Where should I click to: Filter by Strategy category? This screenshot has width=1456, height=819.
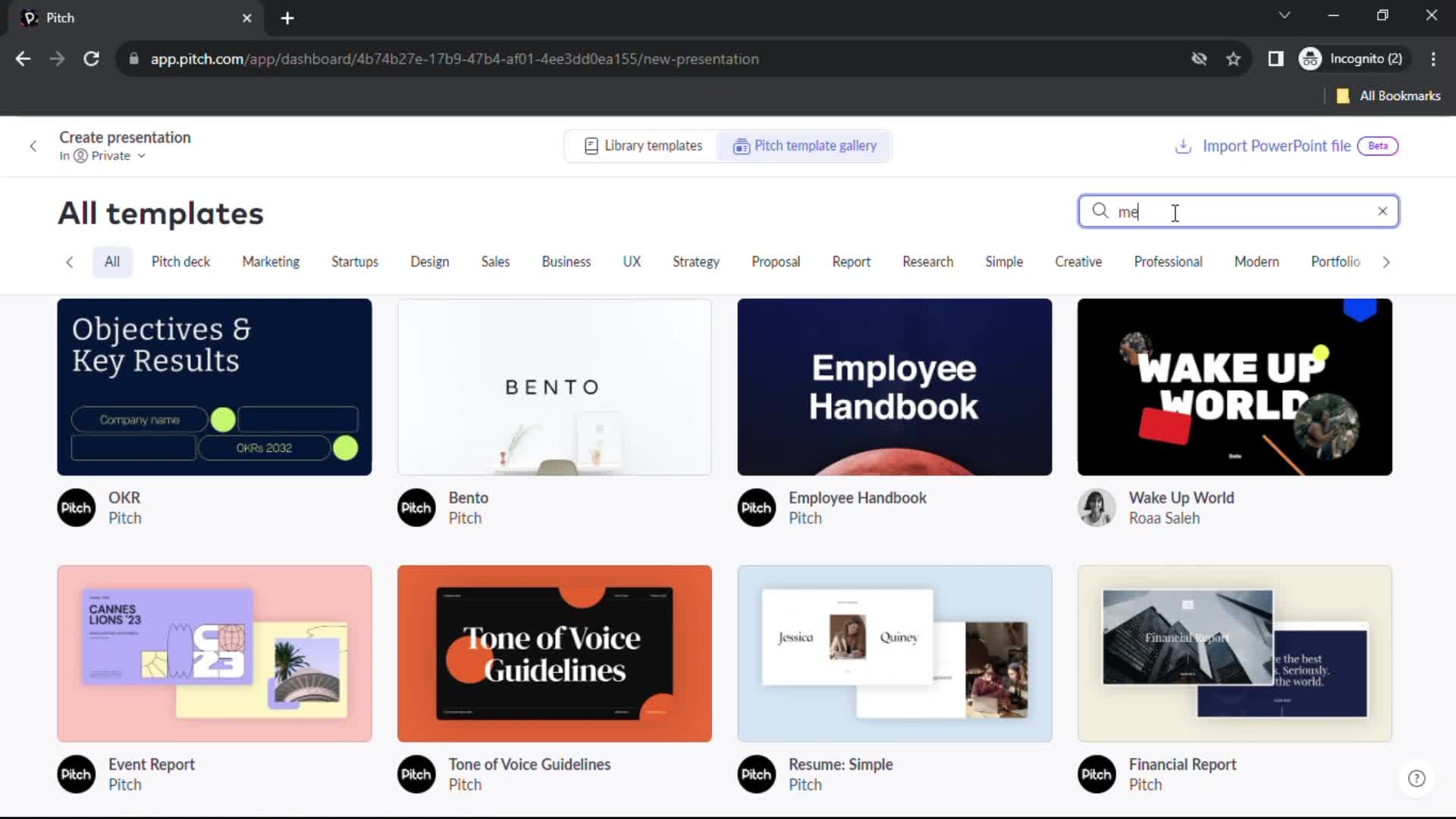tap(696, 262)
